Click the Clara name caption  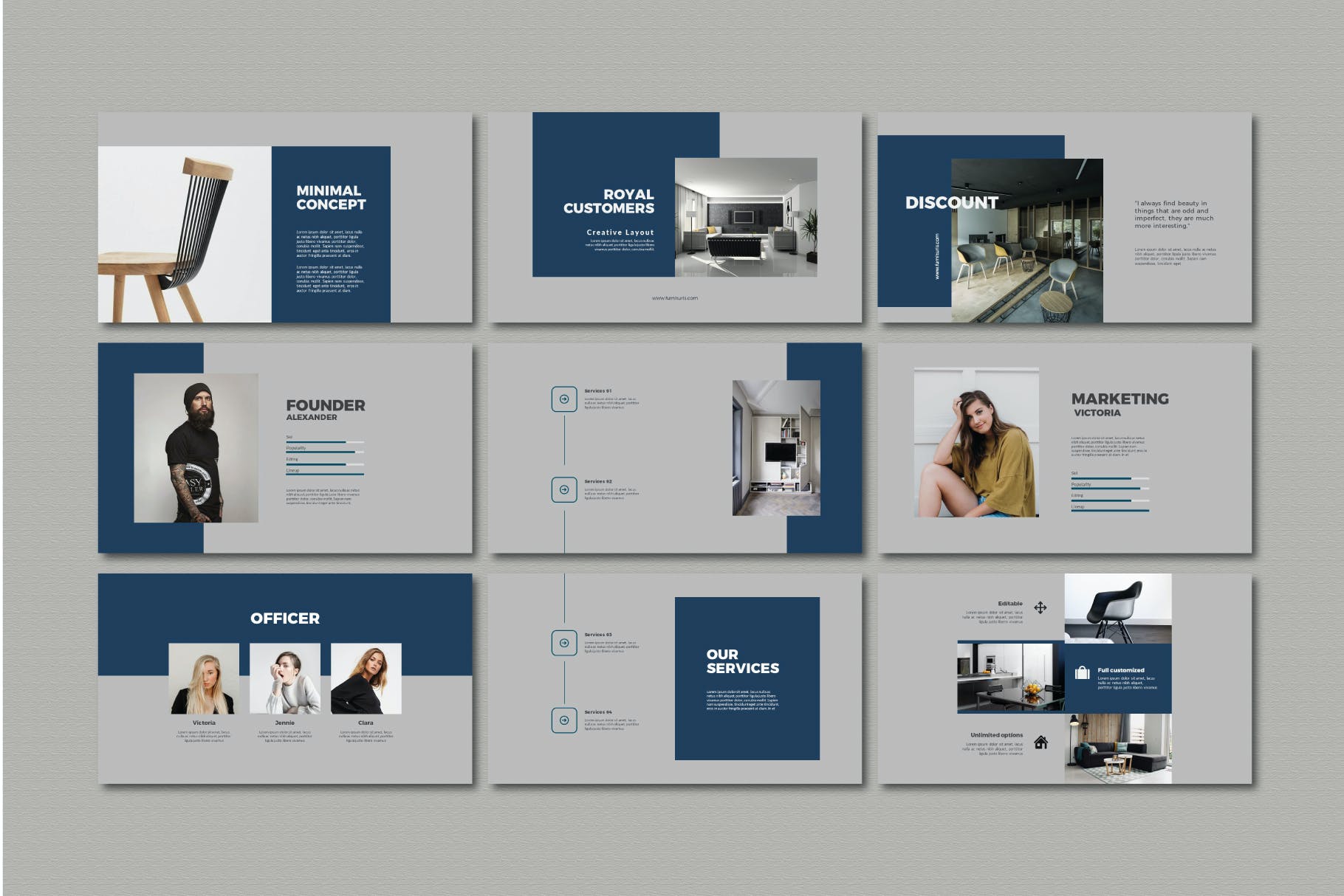[x=366, y=723]
